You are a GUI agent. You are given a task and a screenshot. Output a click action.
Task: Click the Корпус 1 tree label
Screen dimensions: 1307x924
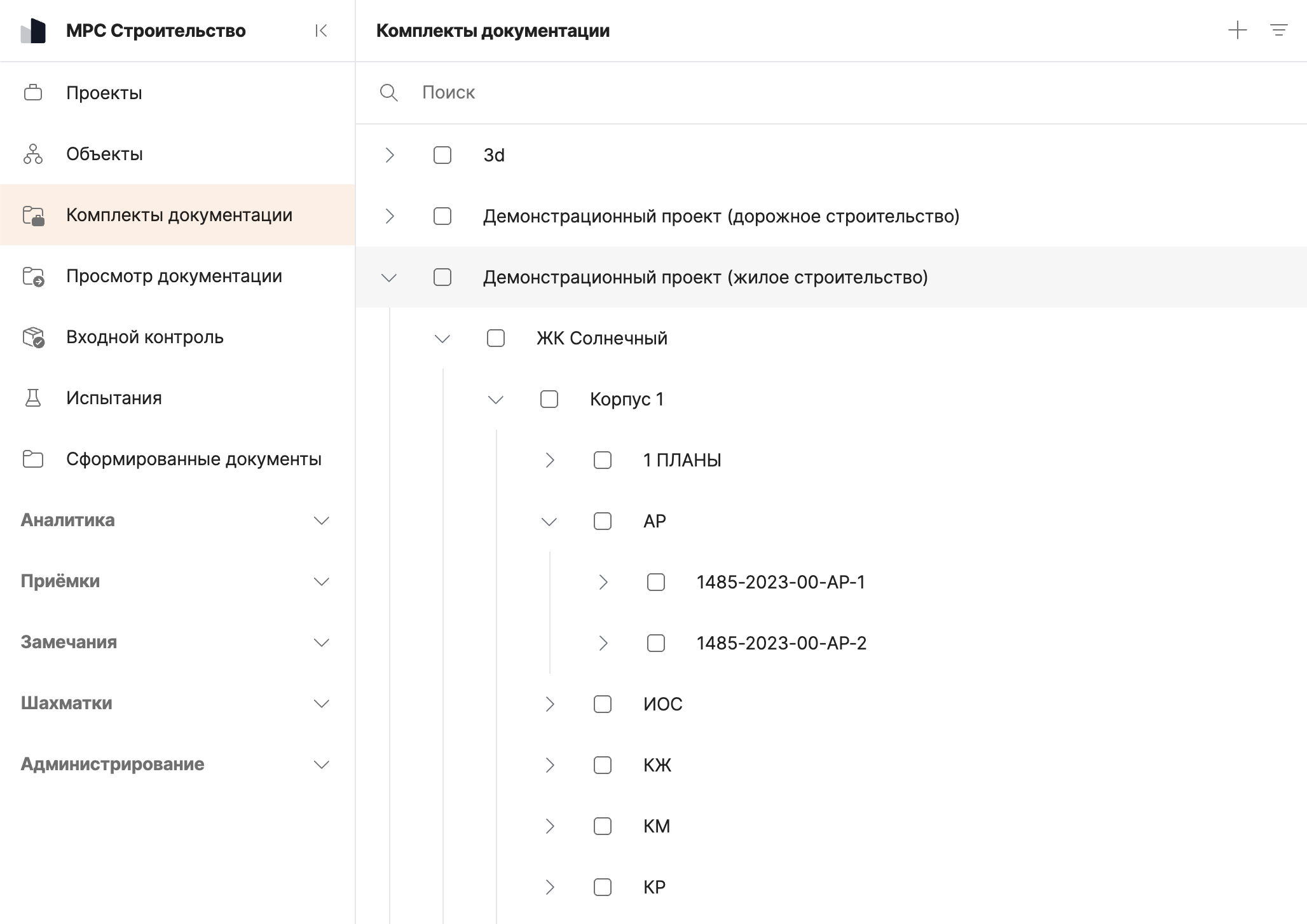(x=626, y=399)
